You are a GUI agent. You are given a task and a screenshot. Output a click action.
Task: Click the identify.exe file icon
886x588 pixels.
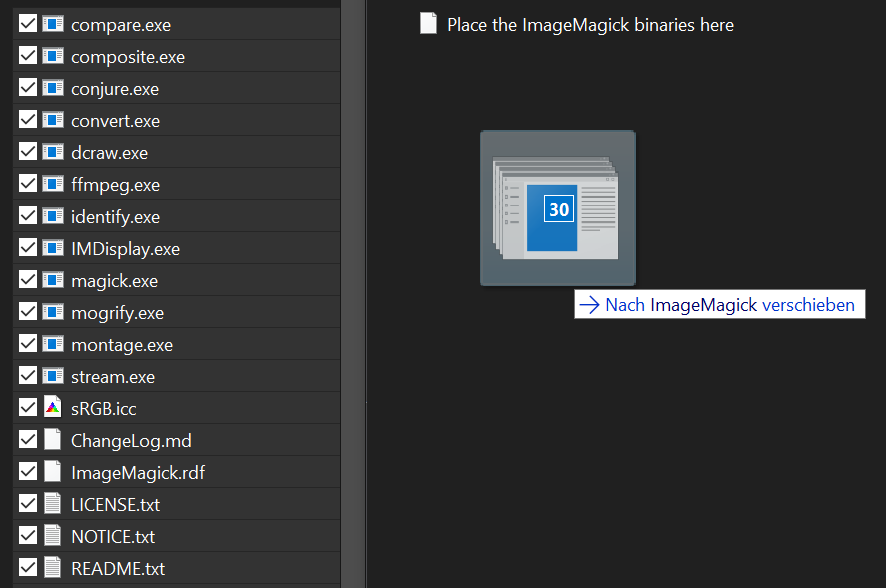pos(53,216)
